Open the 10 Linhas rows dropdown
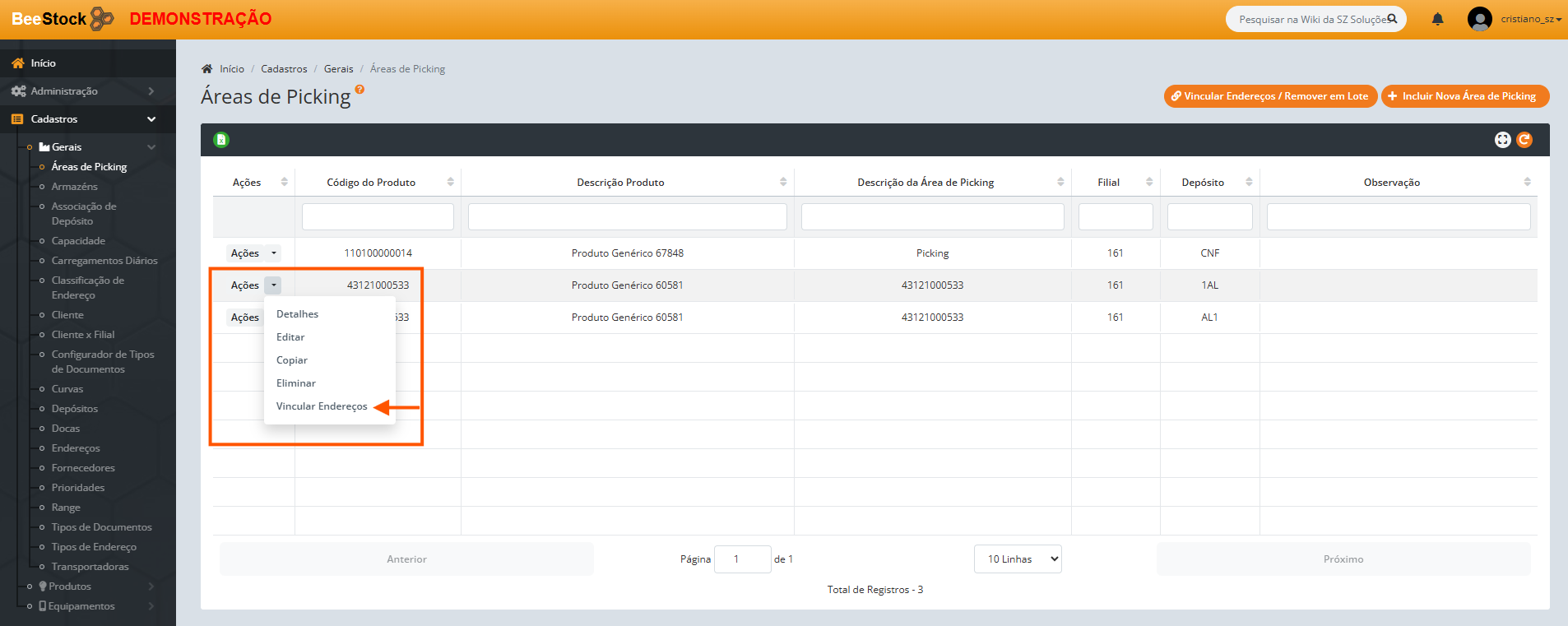 (1018, 559)
